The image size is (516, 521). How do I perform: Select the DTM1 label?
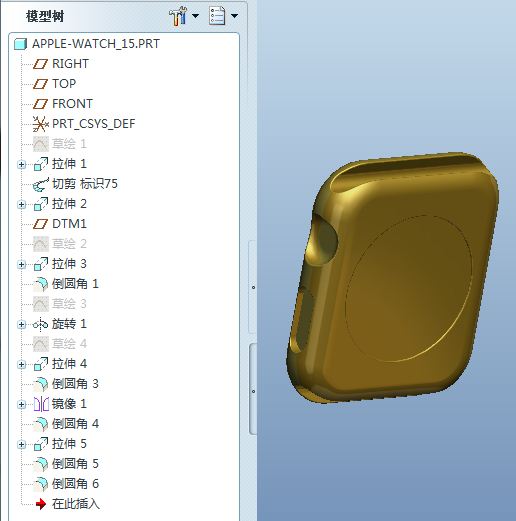click(x=69, y=224)
